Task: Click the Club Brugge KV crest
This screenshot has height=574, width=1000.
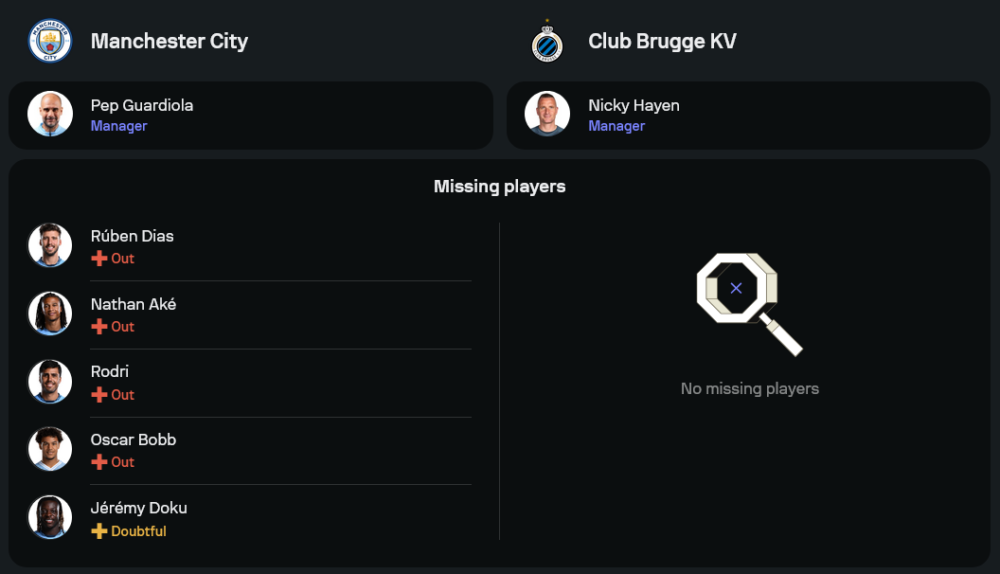Action: click(x=547, y=43)
